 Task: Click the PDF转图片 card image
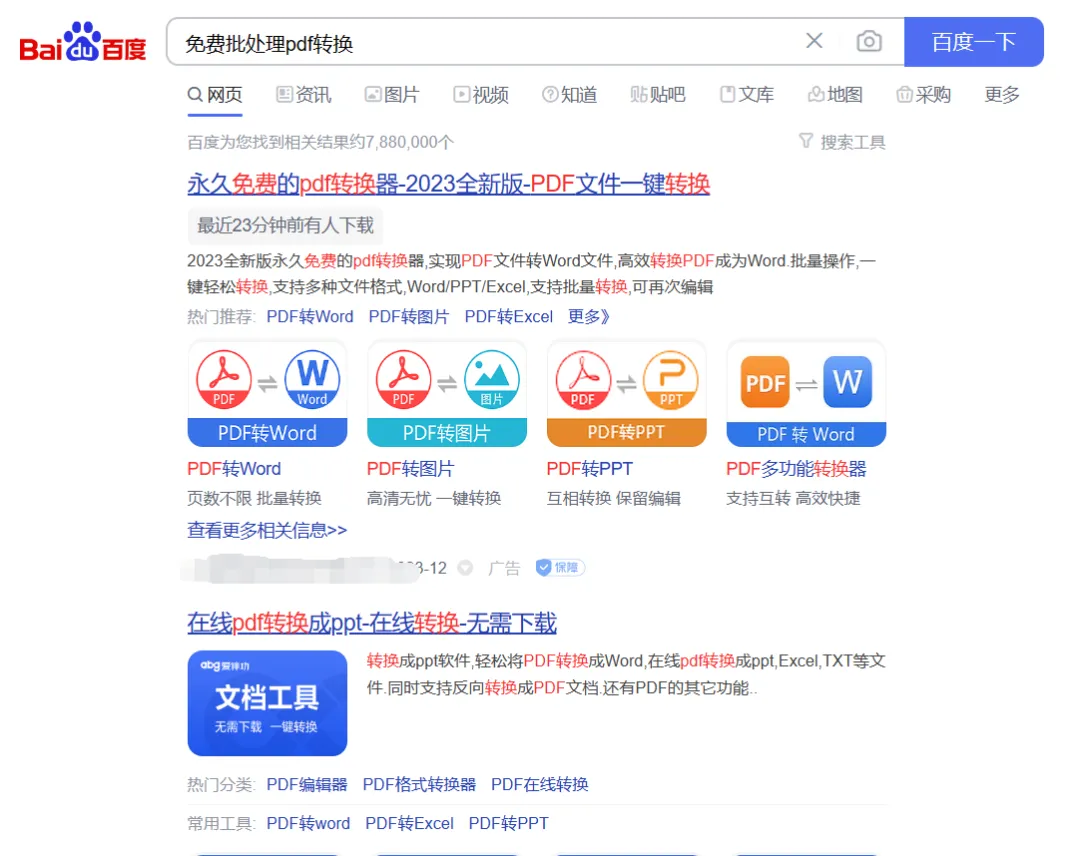coord(447,394)
